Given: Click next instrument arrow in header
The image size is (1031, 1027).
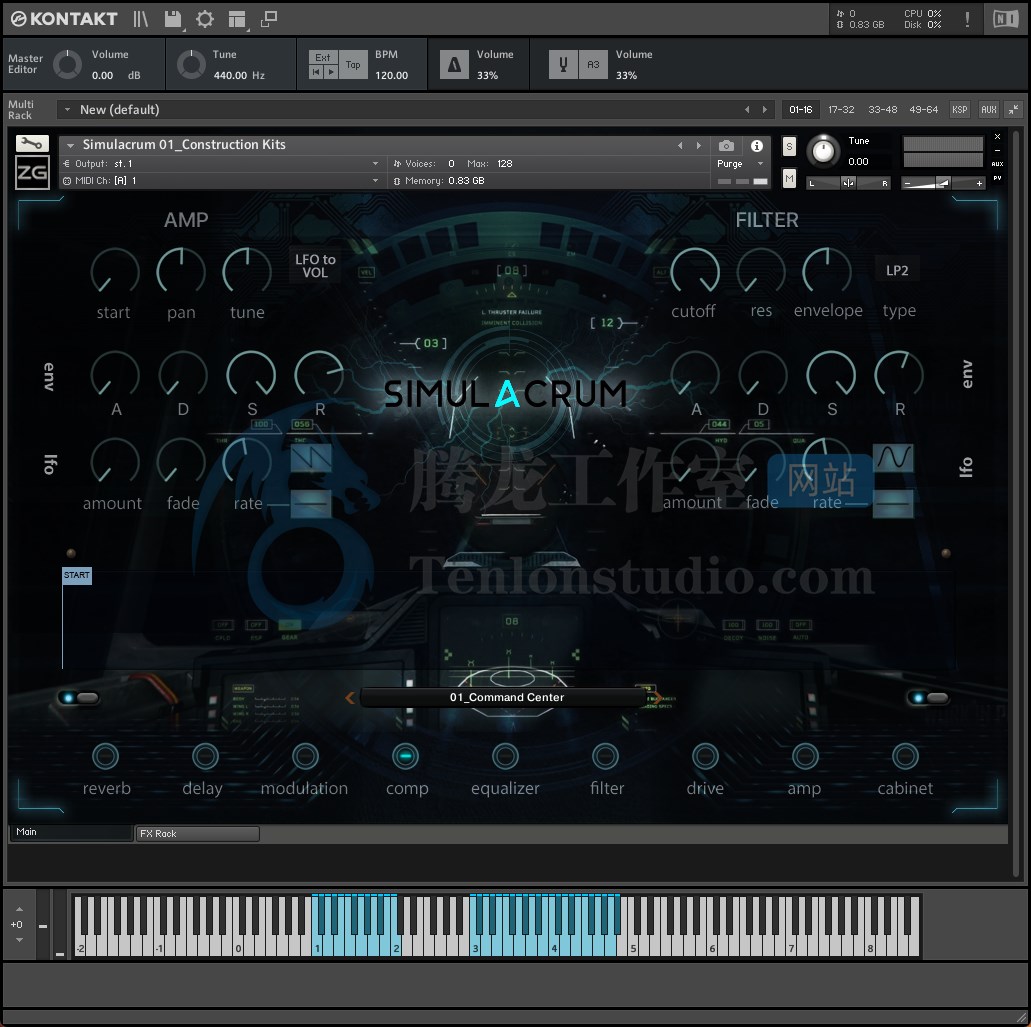Looking at the screenshot, I should click(698, 145).
